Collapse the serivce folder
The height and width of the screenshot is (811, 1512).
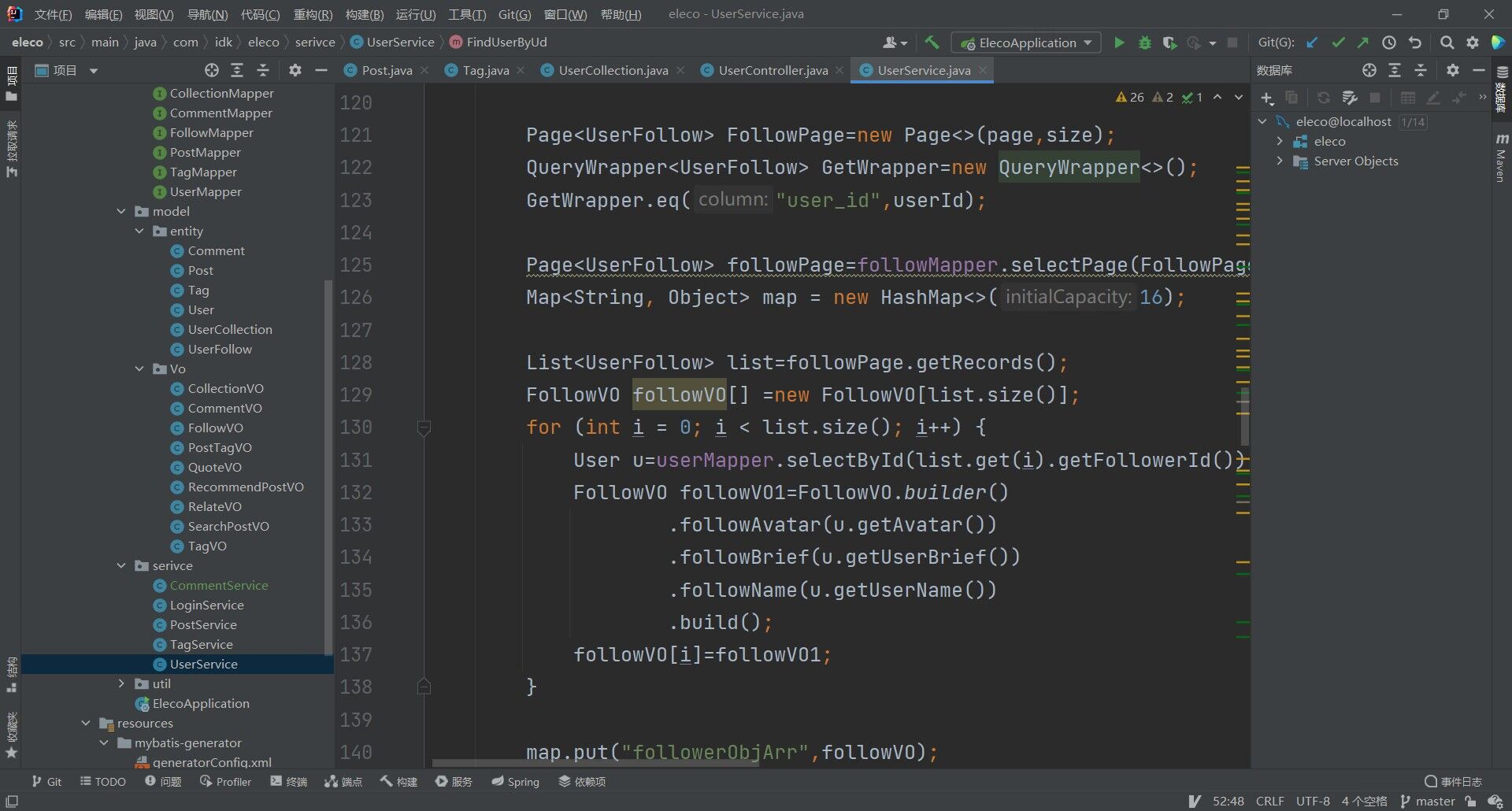[x=121, y=565]
